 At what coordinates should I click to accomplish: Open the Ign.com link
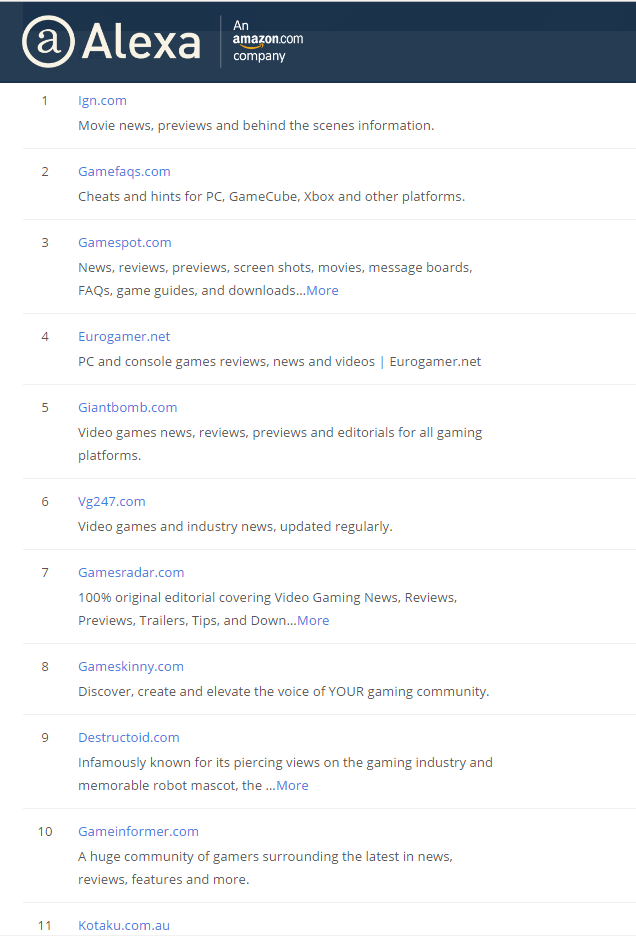click(x=102, y=100)
